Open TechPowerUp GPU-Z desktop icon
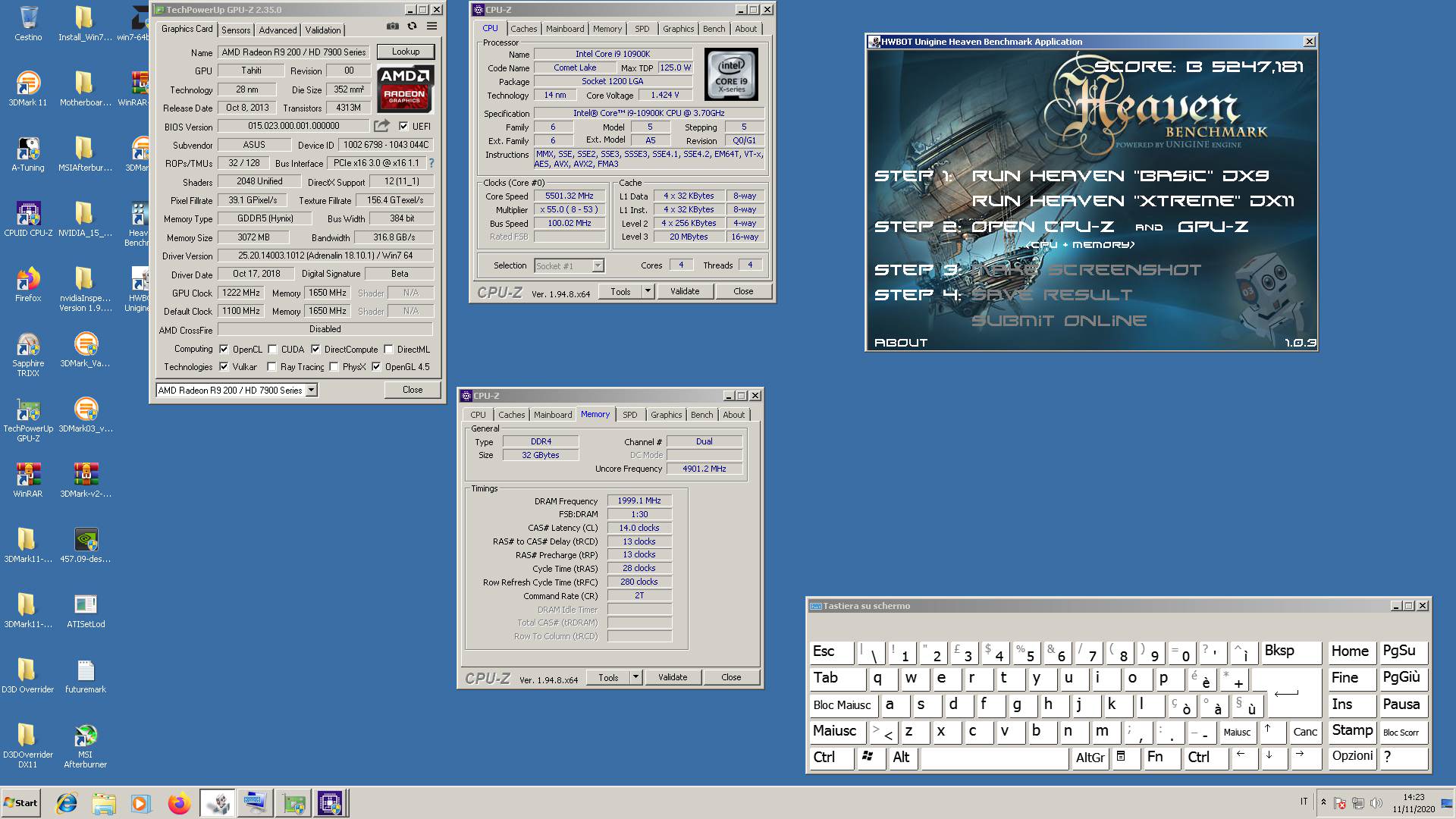1456x819 pixels. [28, 419]
